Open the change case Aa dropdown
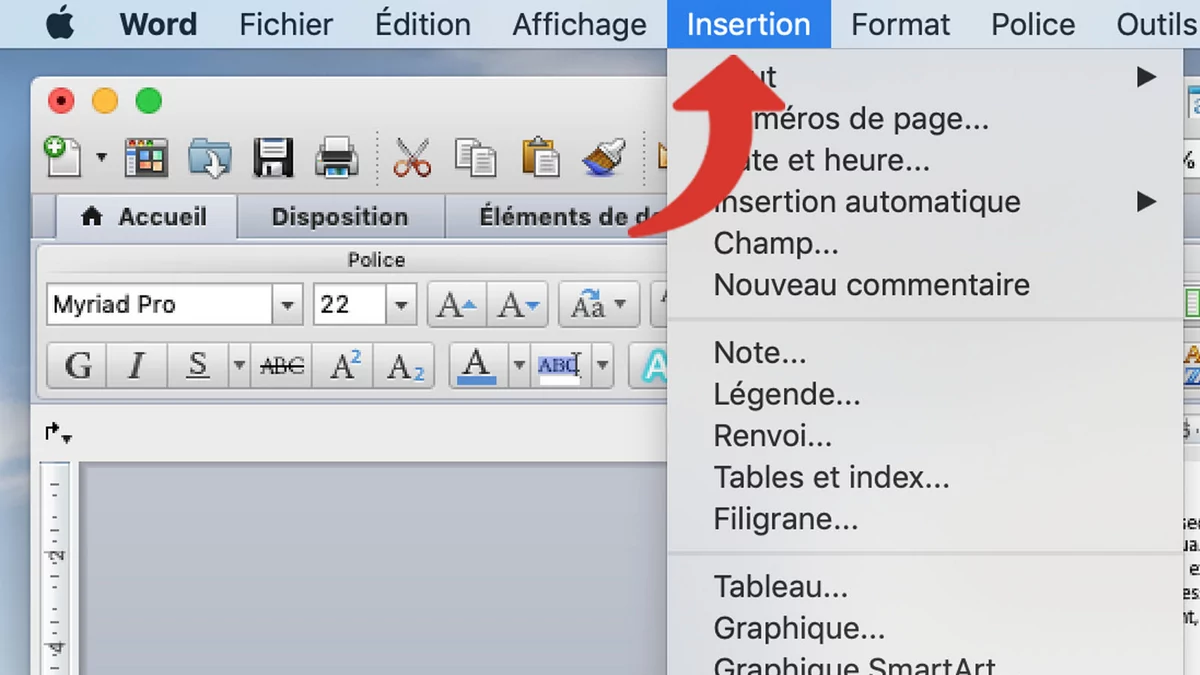This screenshot has height=675, width=1200. tap(598, 305)
